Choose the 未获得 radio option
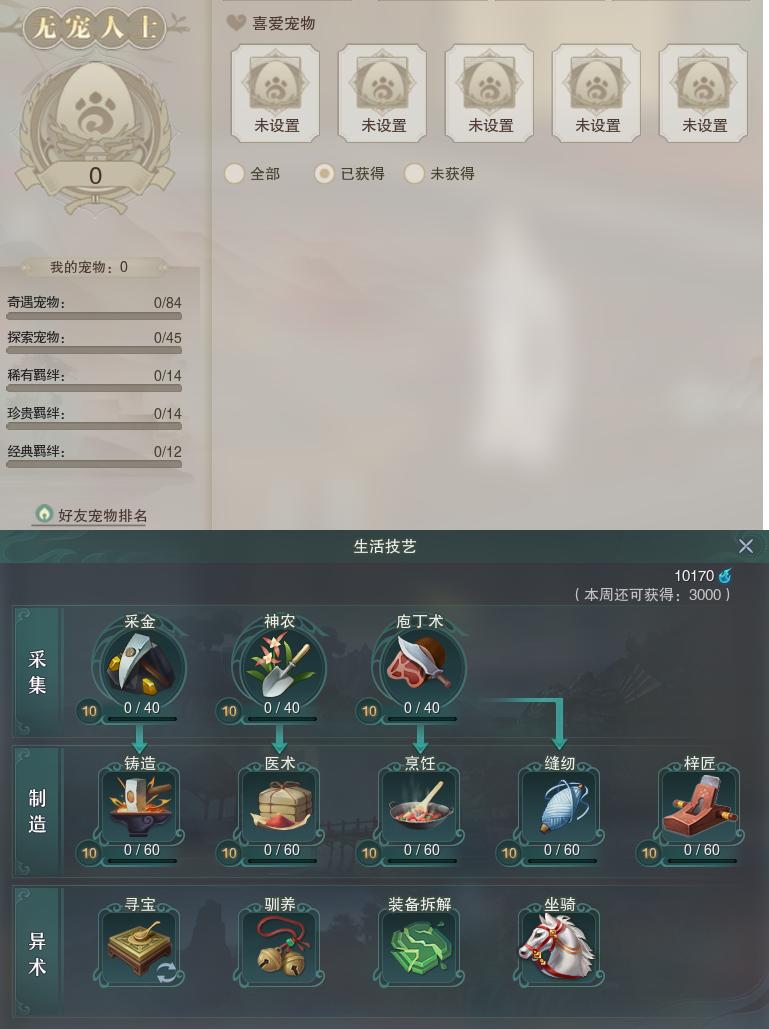This screenshot has width=769, height=1029. (x=414, y=174)
